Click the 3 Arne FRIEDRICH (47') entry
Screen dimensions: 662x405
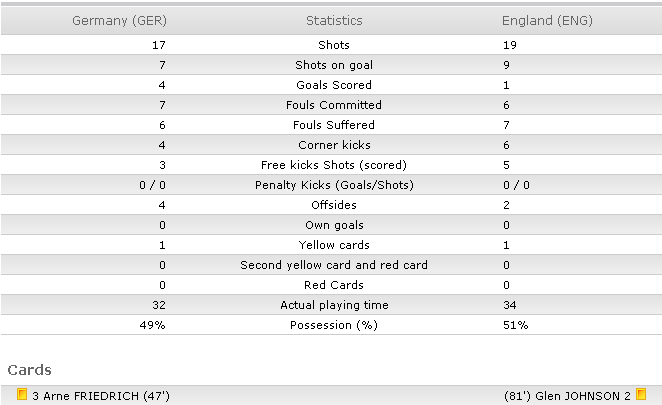101,396
